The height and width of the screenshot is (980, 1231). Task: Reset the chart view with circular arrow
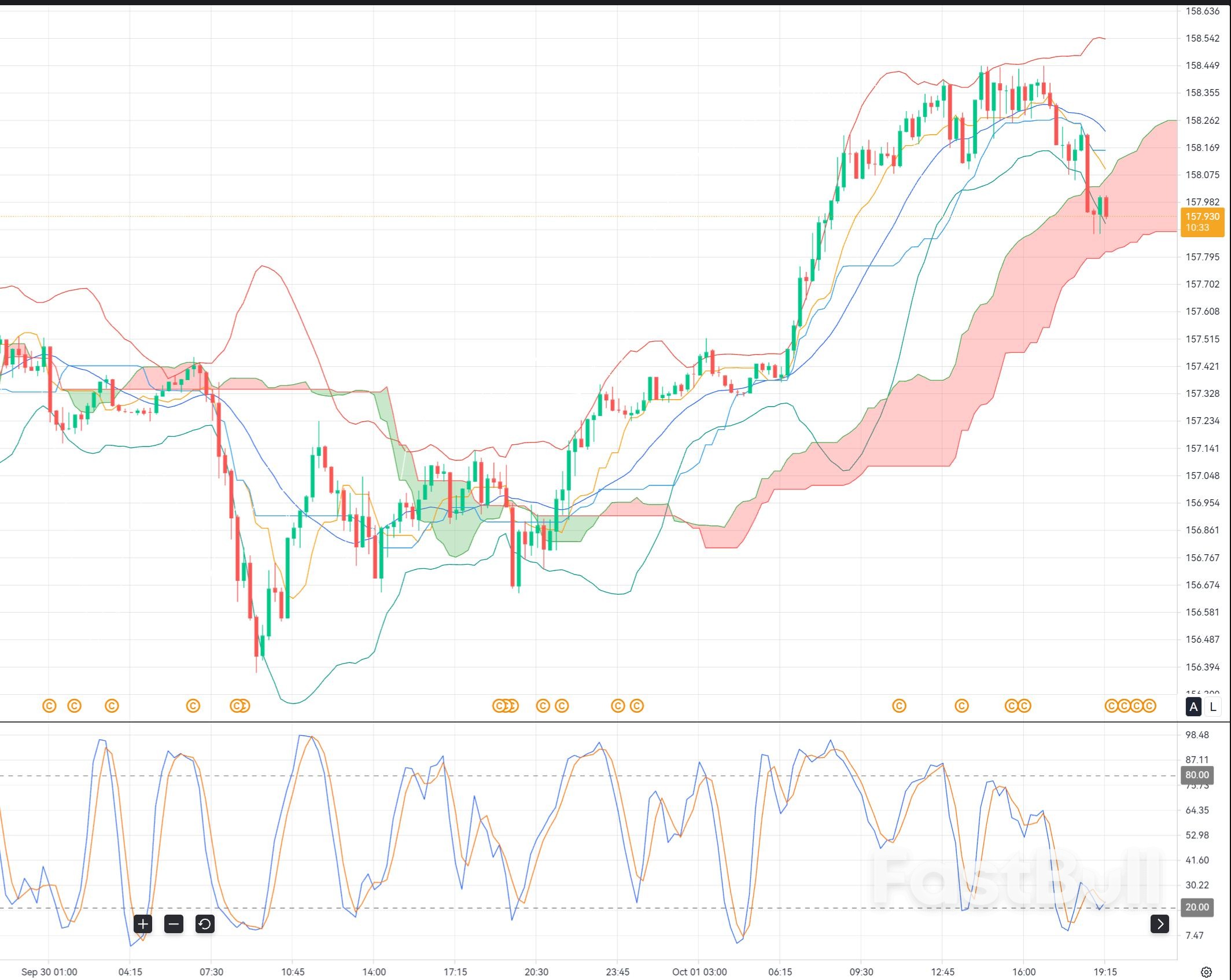point(205,924)
